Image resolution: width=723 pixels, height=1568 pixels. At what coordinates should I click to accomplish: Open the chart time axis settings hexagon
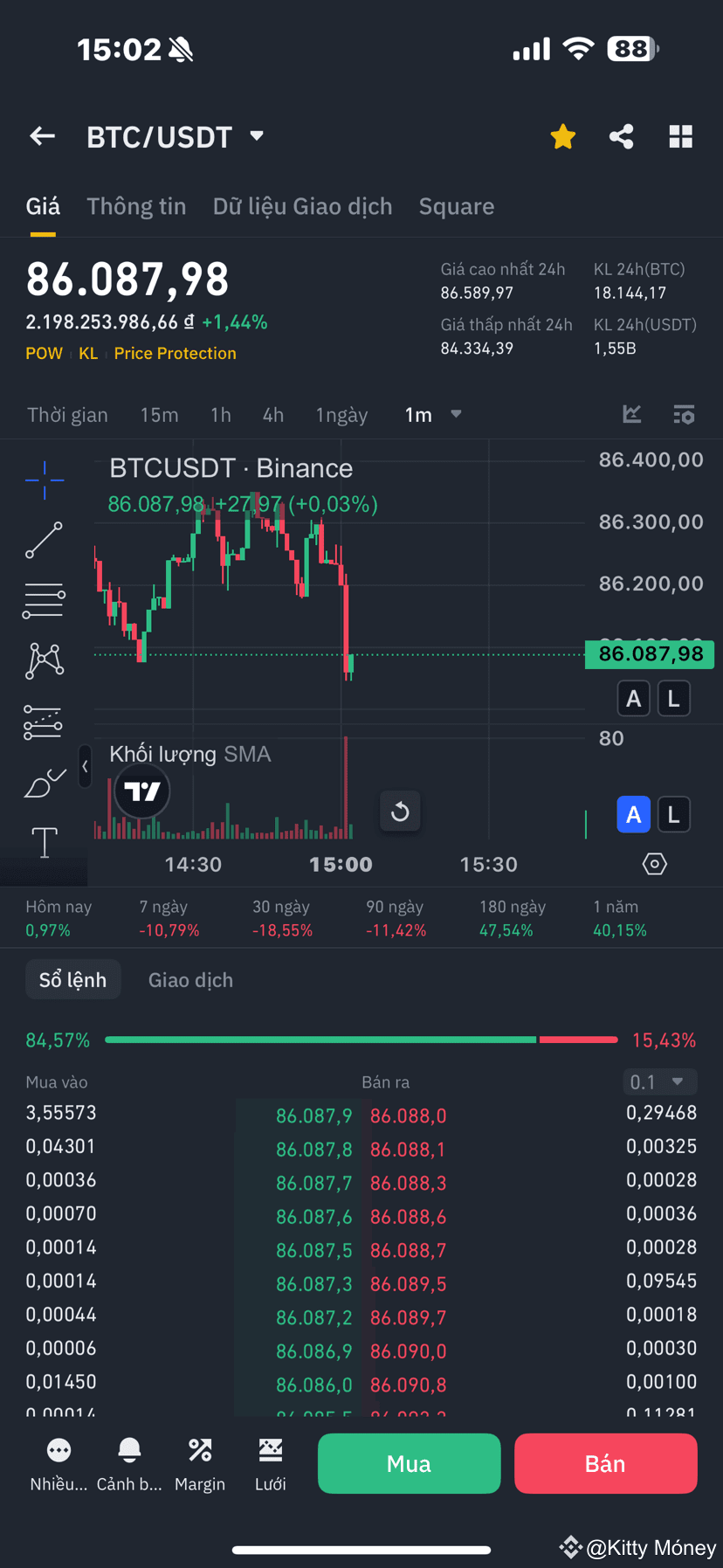(x=655, y=864)
